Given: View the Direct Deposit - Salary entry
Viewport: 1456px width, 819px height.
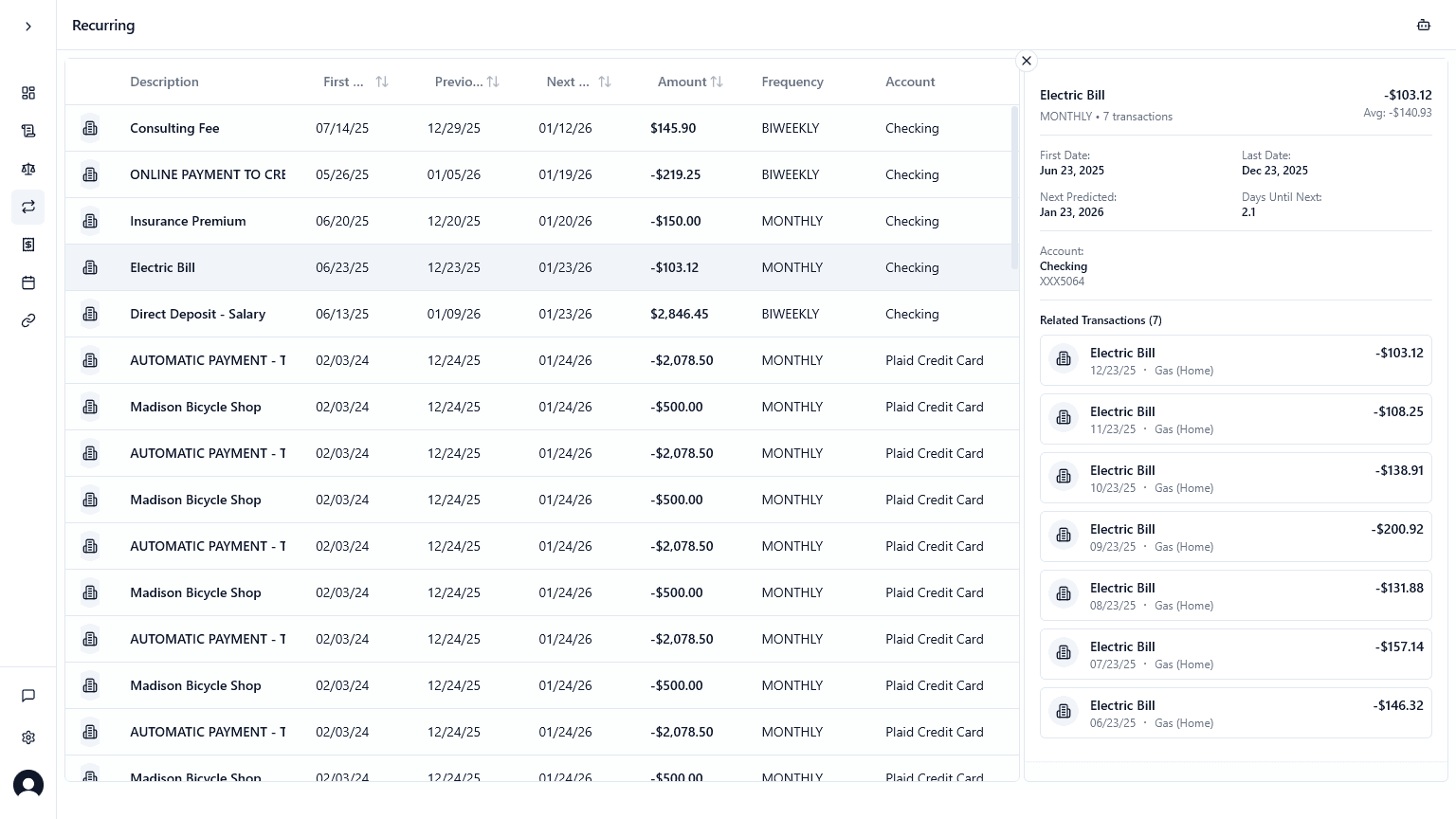Looking at the screenshot, I should point(379,314).
